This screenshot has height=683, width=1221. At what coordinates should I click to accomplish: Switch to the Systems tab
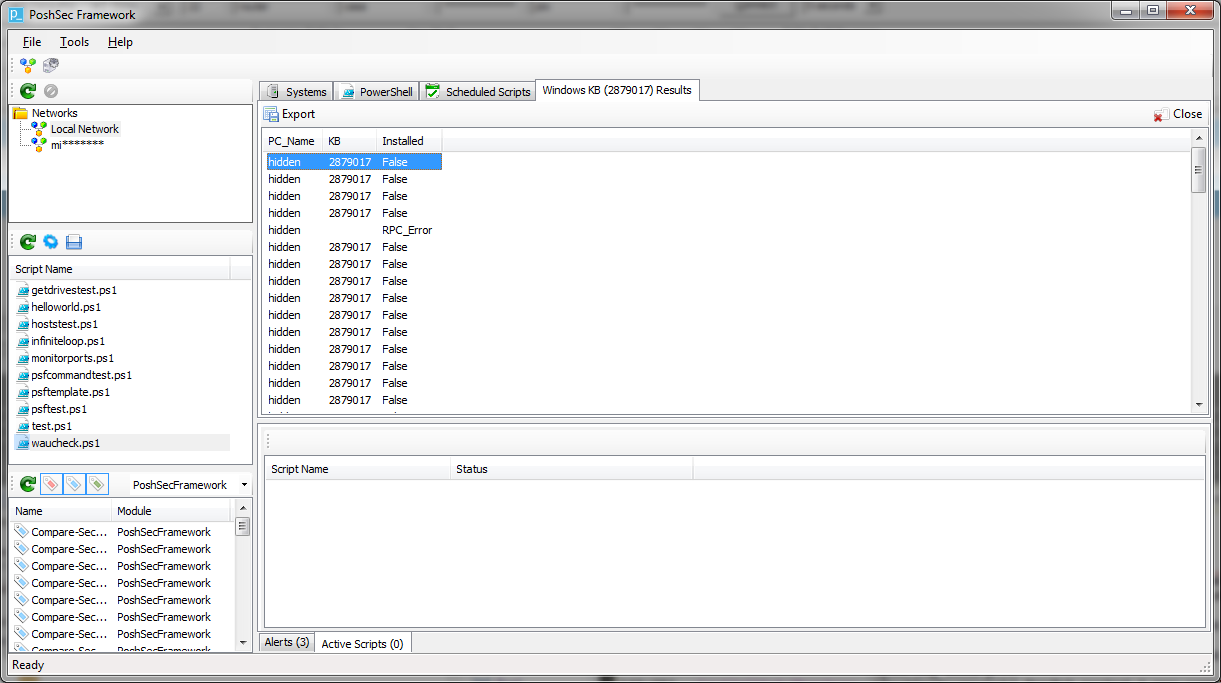(296, 91)
